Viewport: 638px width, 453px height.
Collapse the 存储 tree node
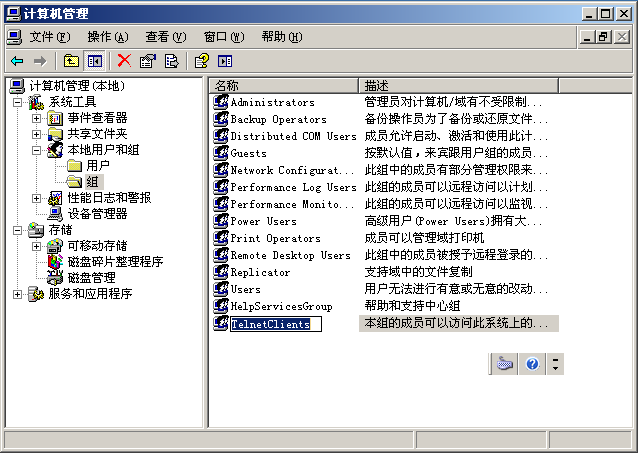click(x=17, y=230)
